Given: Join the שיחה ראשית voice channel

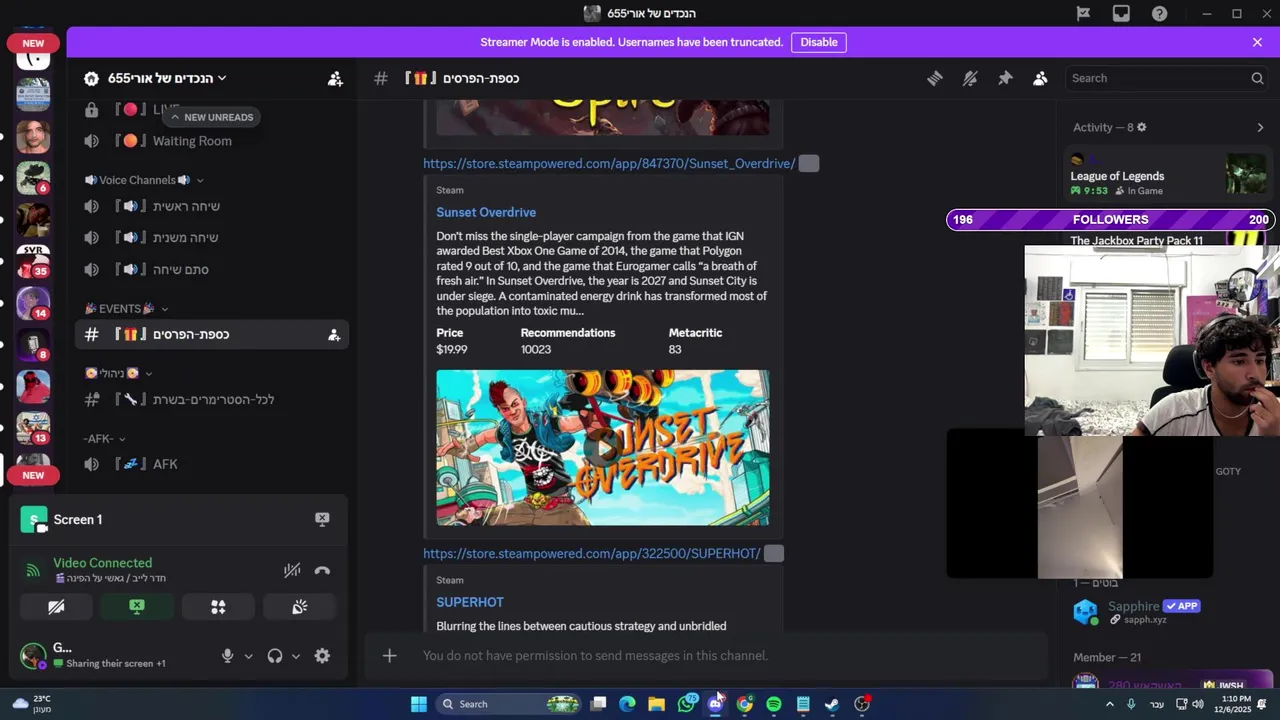Looking at the screenshot, I should tap(211, 206).
